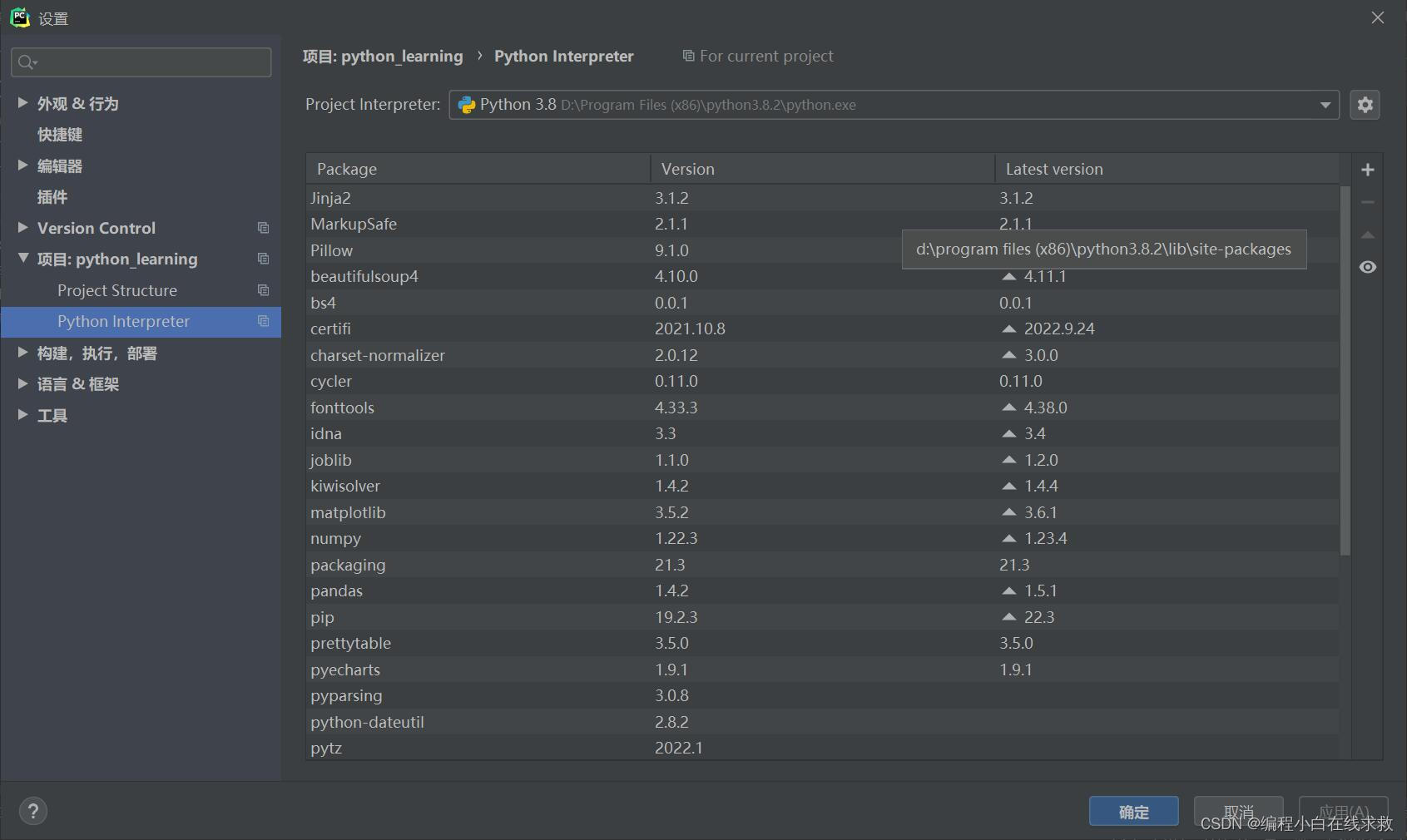Click project-level icon beside 项目: python_learning

pyautogui.click(x=263, y=259)
